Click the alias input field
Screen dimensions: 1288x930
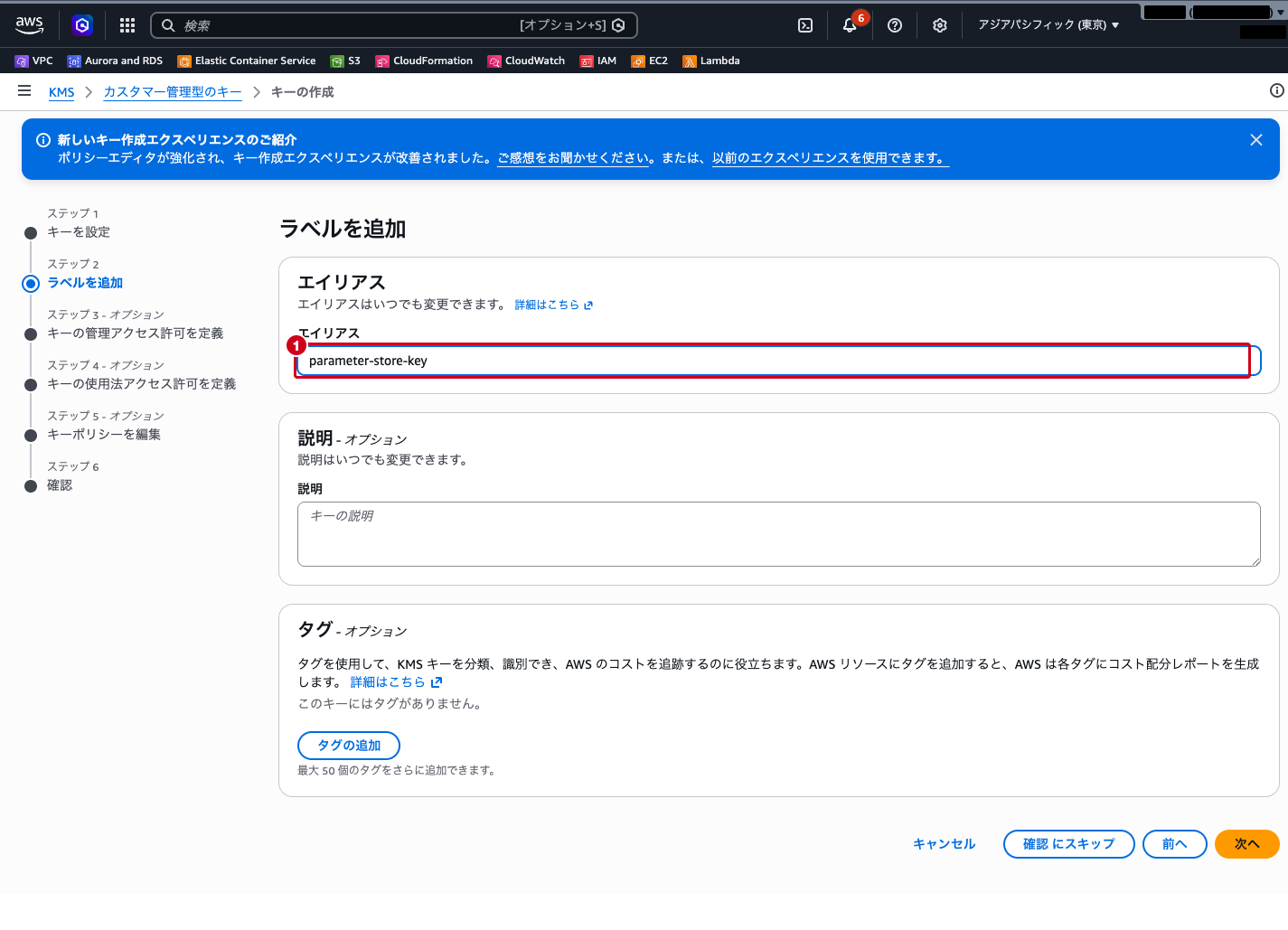pyautogui.click(x=779, y=361)
